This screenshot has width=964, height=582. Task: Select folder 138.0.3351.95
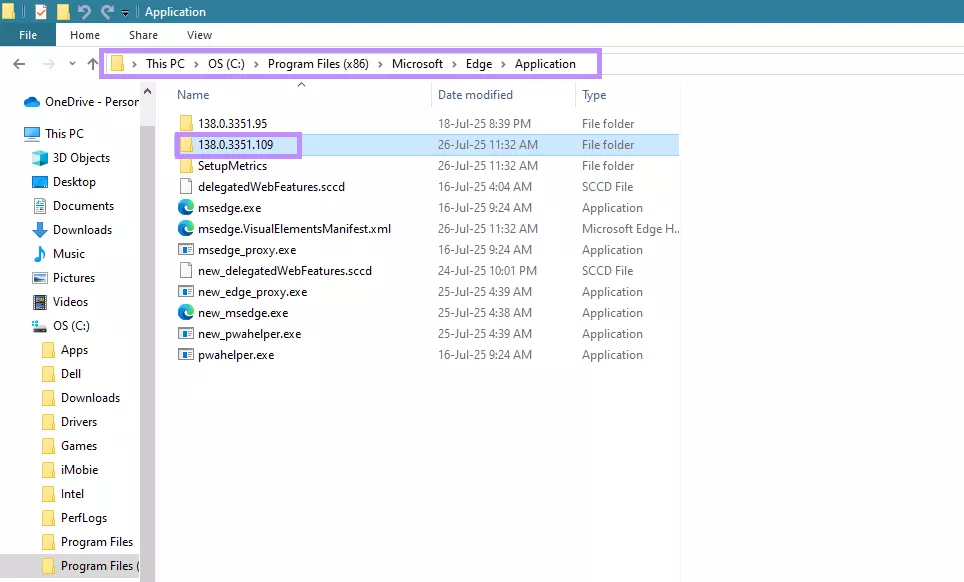pyautogui.click(x=232, y=124)
